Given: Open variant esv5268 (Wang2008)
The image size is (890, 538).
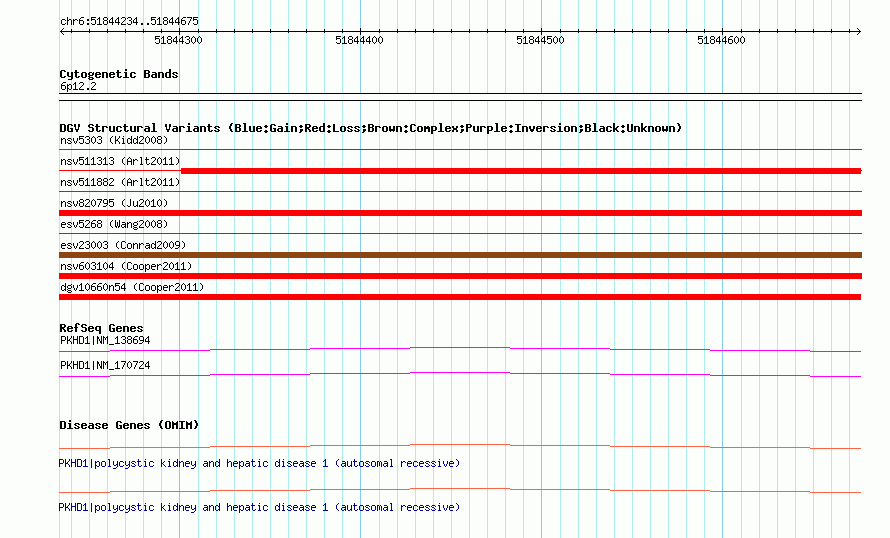Looking at the screenshot, I should 114,224.
